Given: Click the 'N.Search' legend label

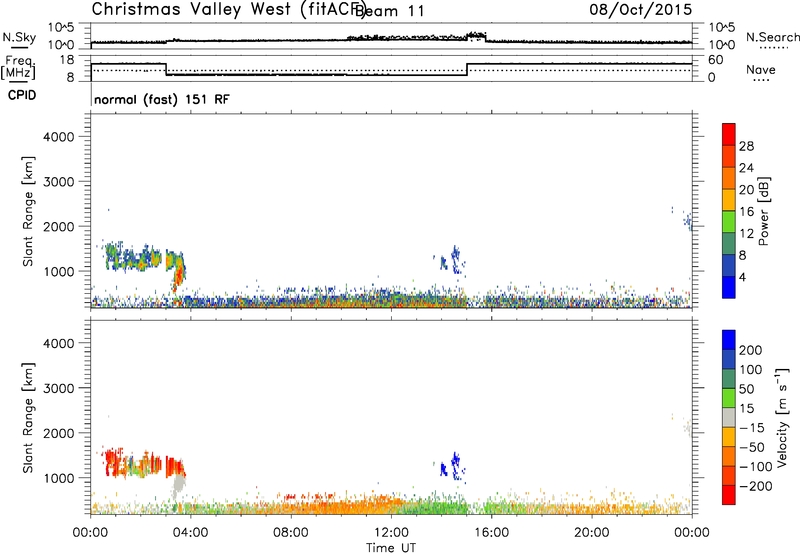Looking at the screenshot, I should click(x=772, y=37).
